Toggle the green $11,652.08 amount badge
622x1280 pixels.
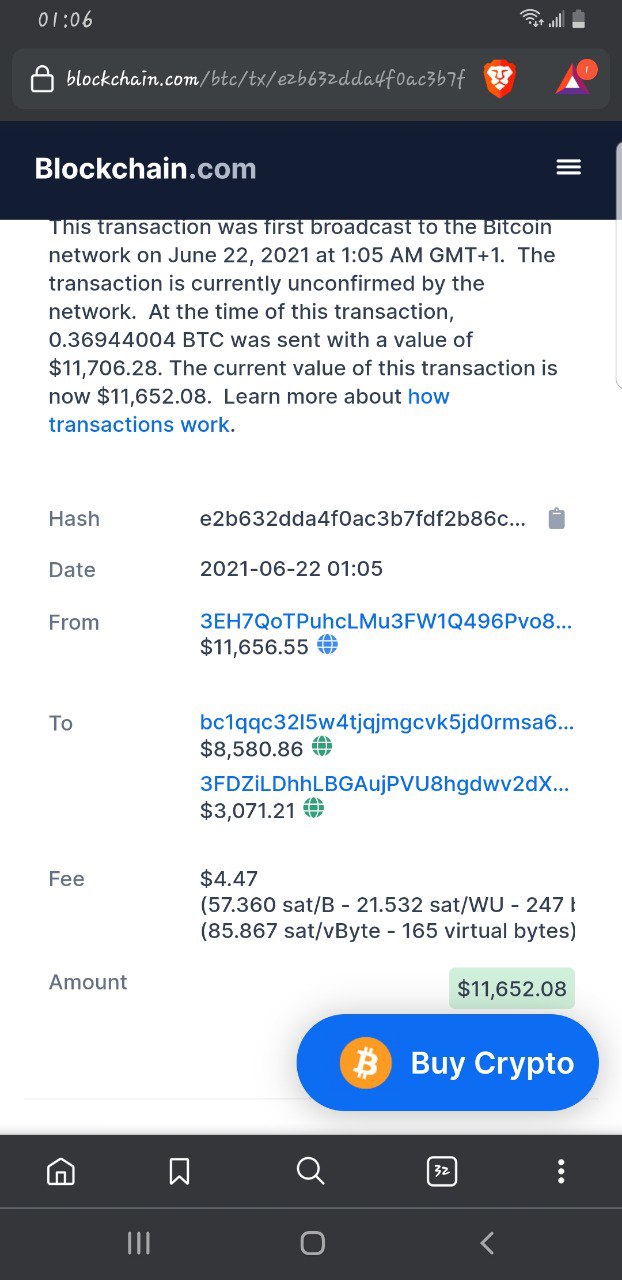pos(512,989)
